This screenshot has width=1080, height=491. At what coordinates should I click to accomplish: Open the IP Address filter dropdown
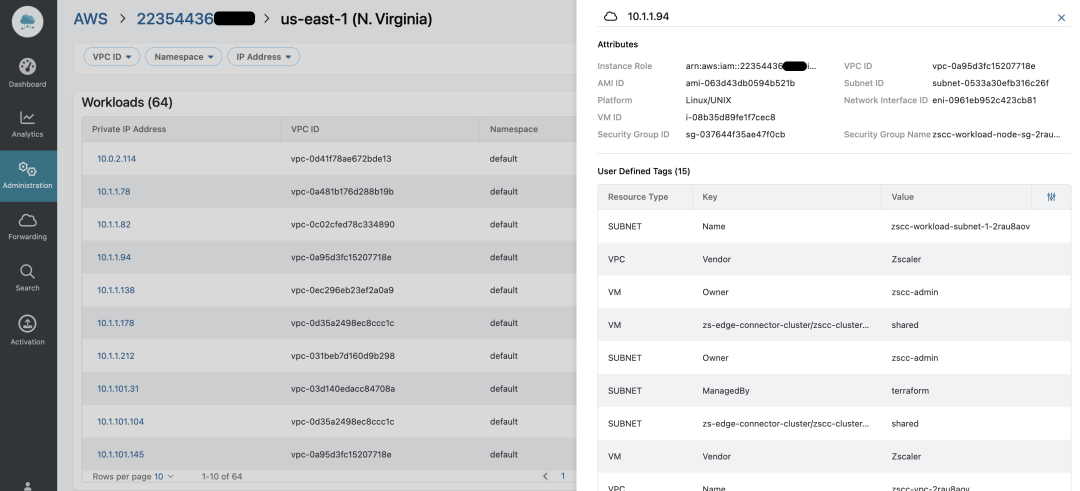click(263, 57)
